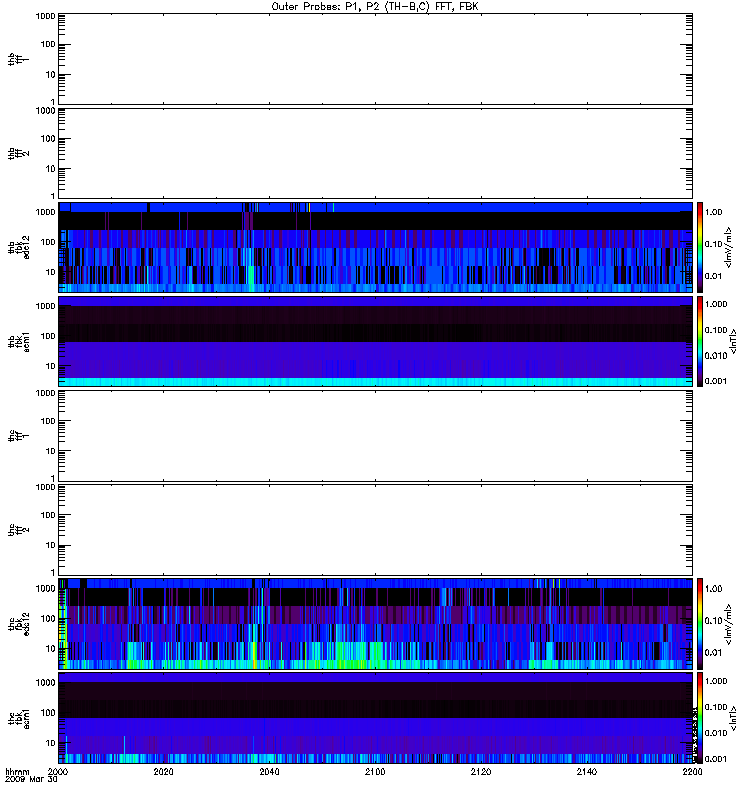Click the '2040' time axis label
750x800 pixels.
pos(269,771)
